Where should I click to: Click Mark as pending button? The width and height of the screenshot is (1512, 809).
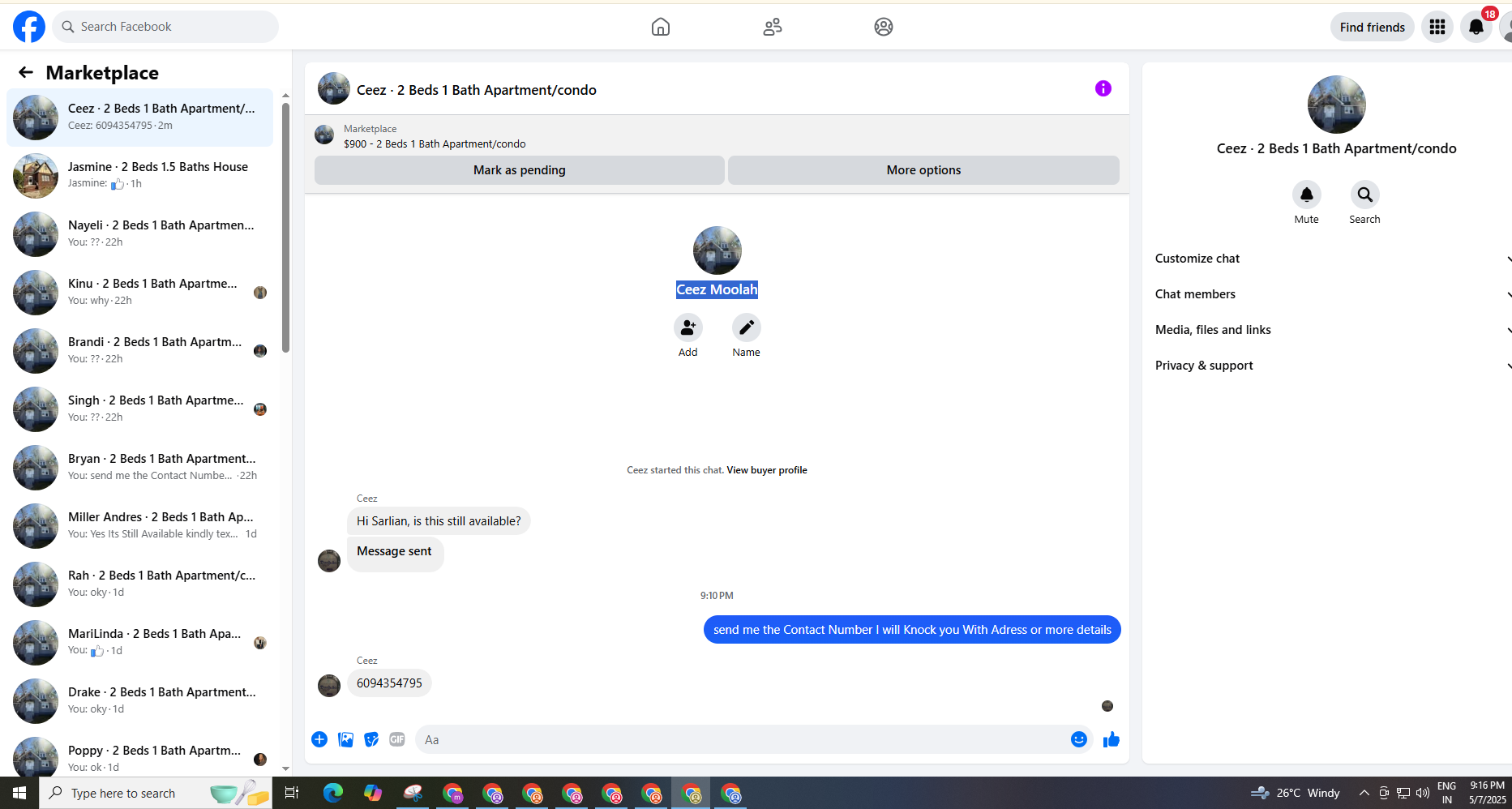[520, 170]
